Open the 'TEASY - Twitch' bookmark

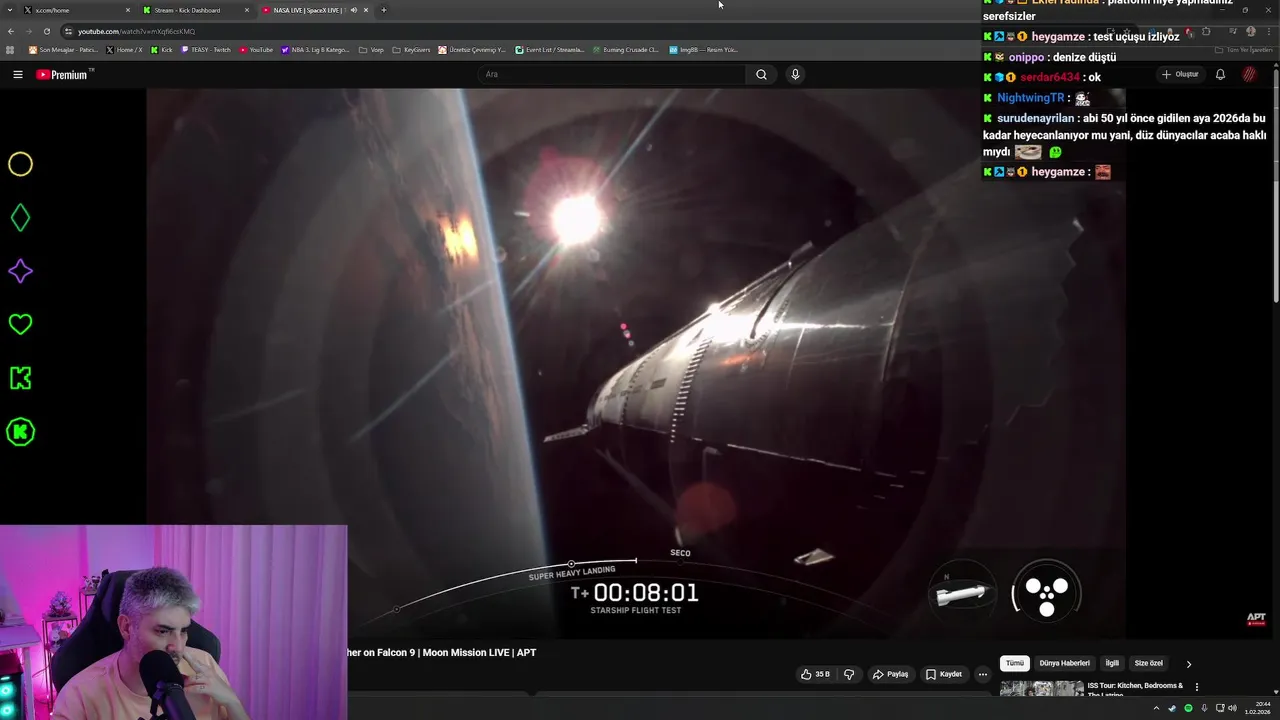tap(206, 49)
